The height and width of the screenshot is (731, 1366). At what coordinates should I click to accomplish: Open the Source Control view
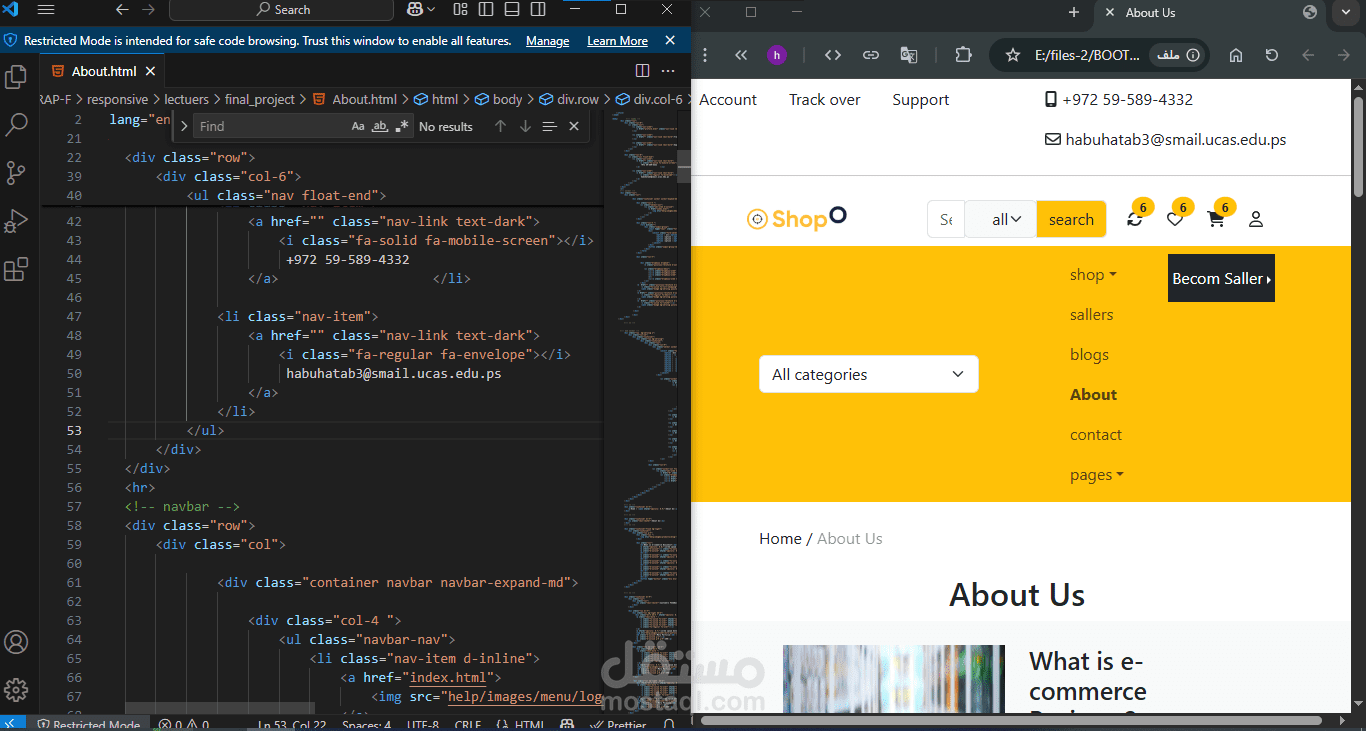click(16, 172)
